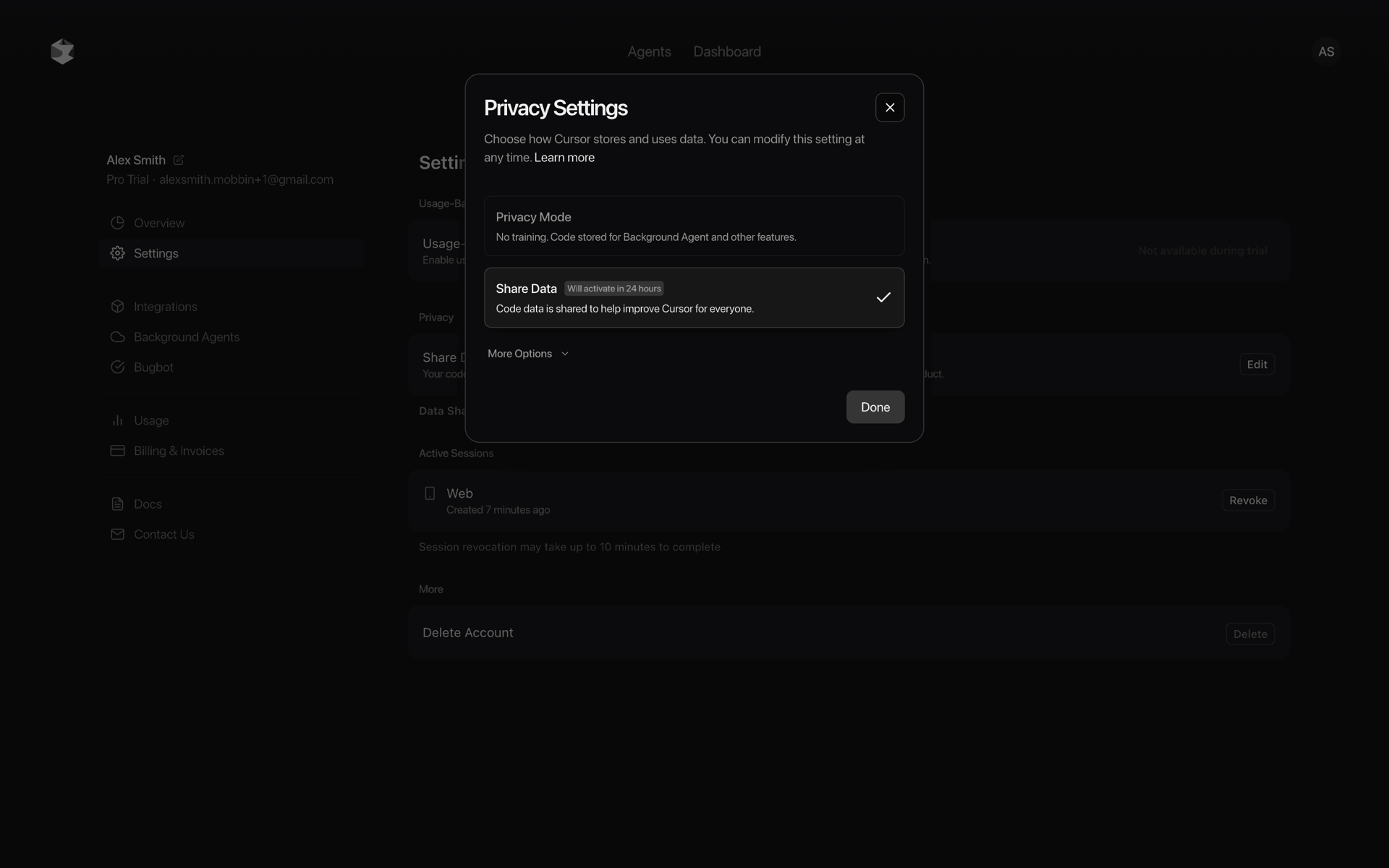Click the Cursor logo icon

click(x=62, y=51)
